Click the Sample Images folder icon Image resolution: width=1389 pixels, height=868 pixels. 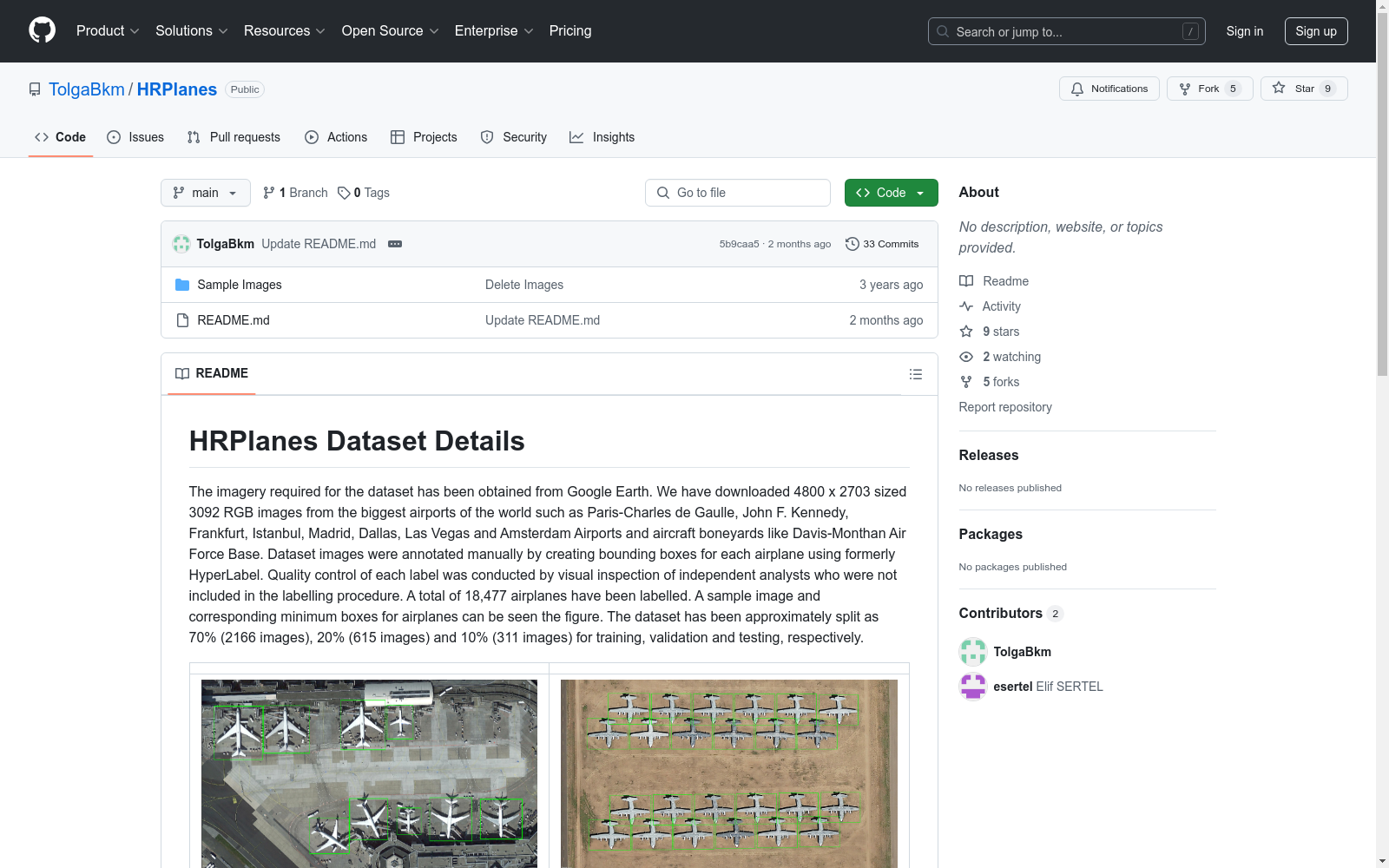point(182,285)
